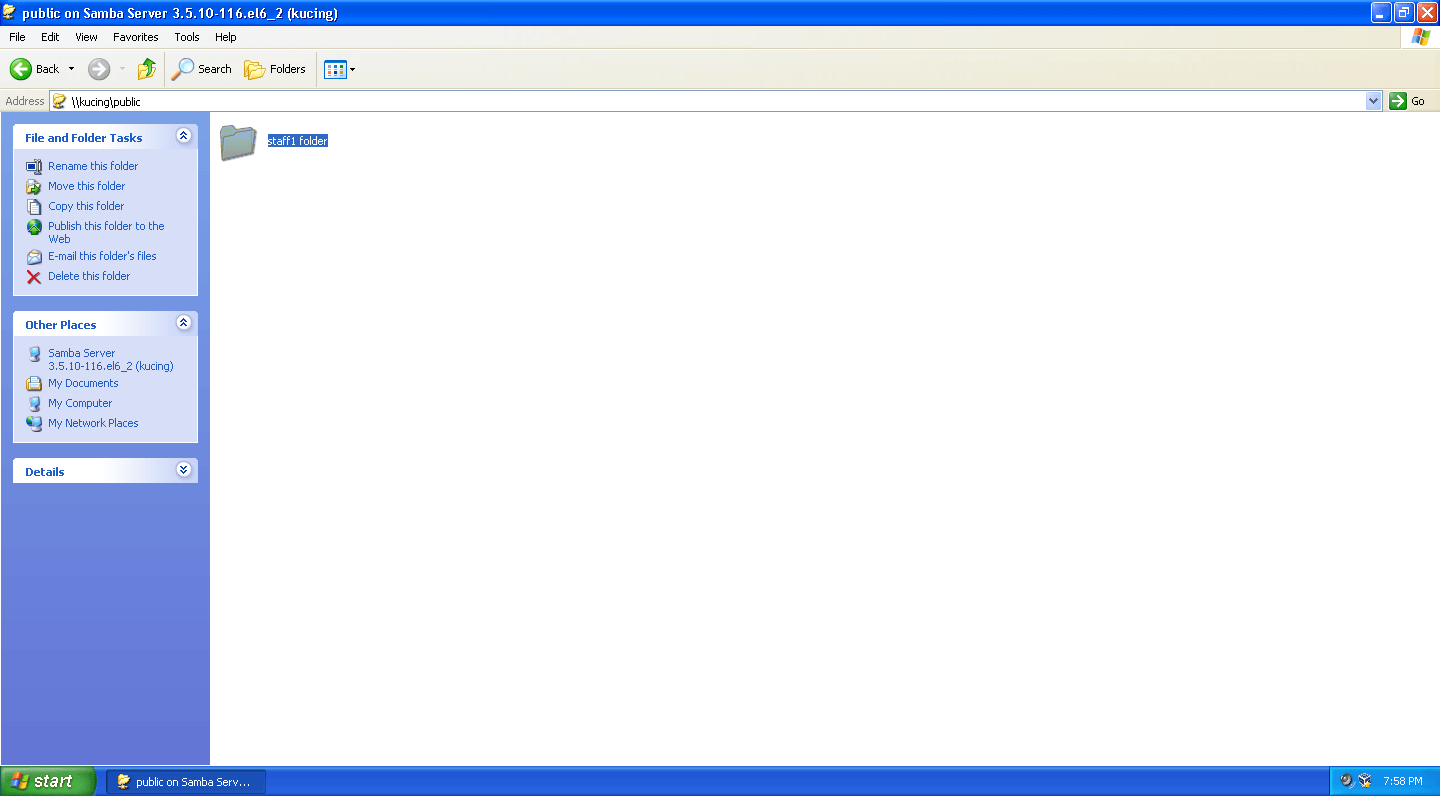This screenshot has height=796, width=1440.
Task: Click the My Documents folder icon
Action: [x=34, y=384]
